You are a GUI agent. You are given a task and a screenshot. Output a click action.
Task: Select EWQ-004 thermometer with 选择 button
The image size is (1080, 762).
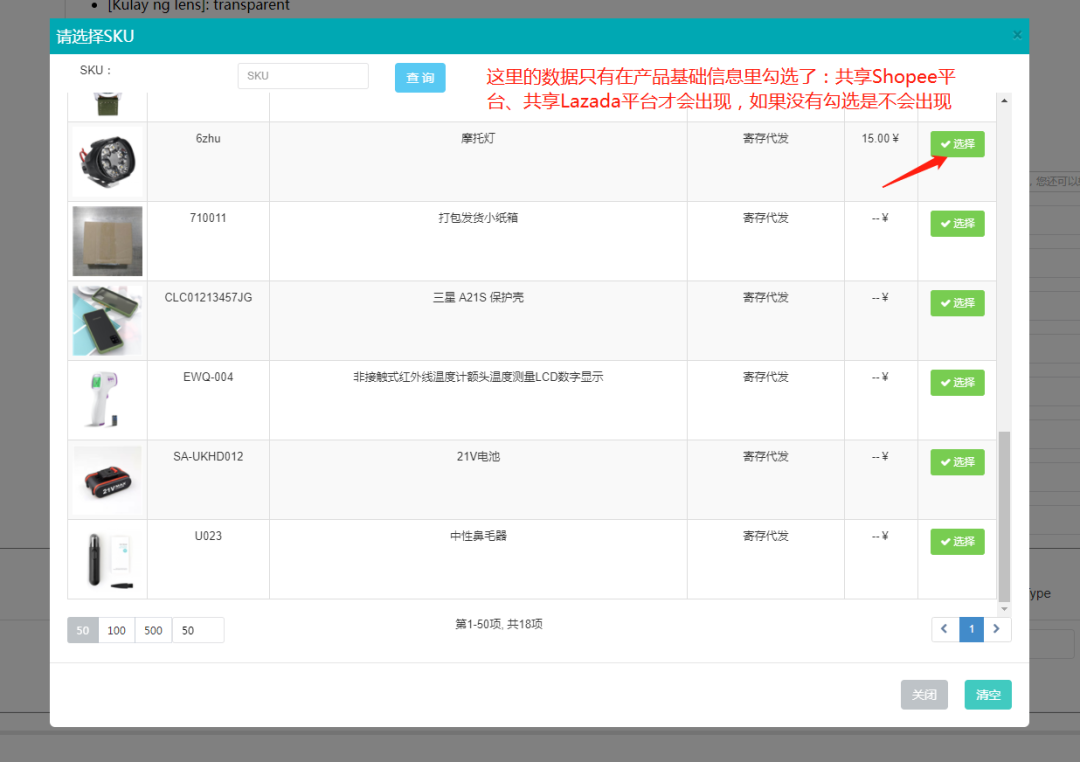957,382
